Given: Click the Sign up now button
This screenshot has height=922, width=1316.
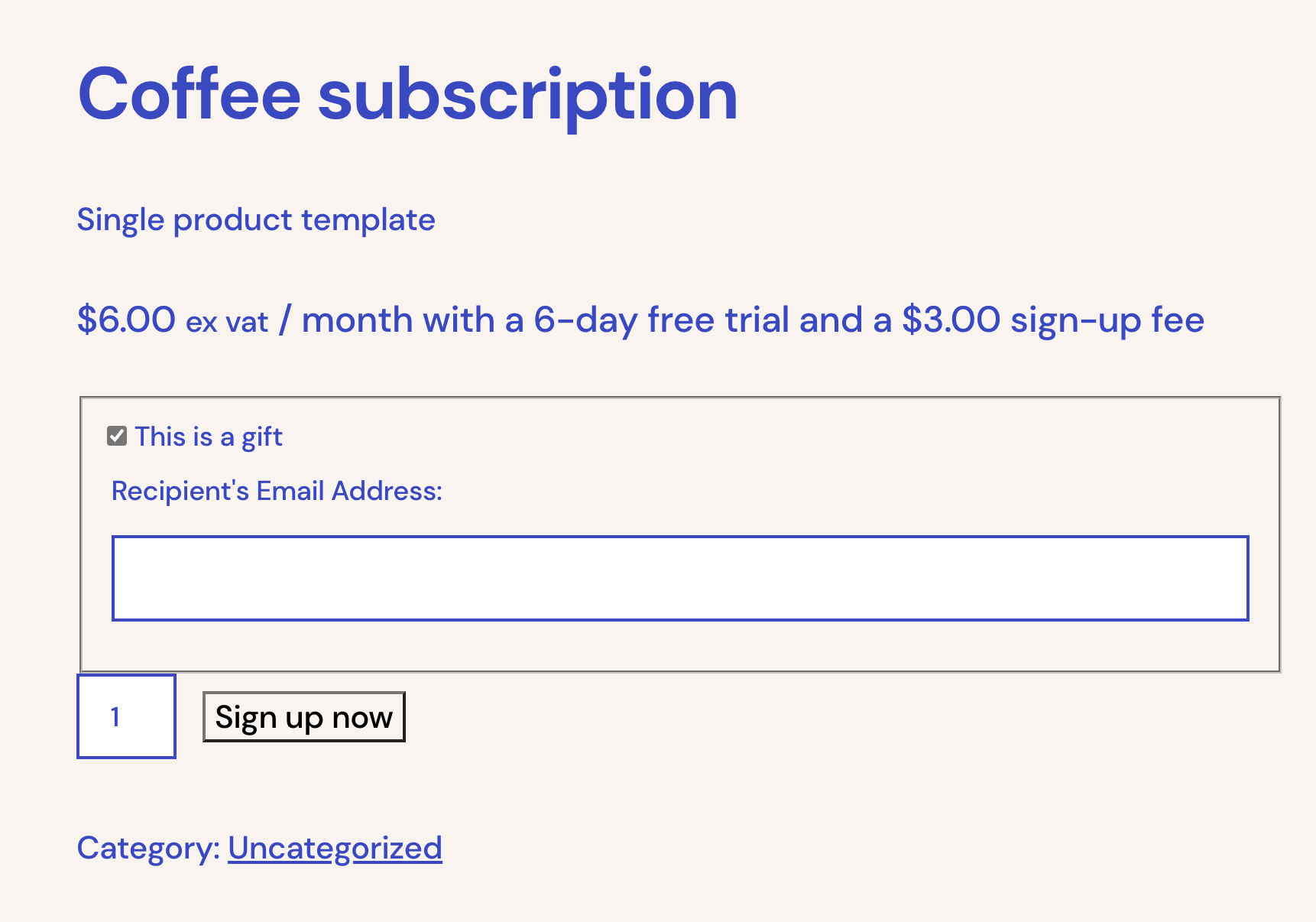Looking at the screenshot, I should (x=303, y=716).
